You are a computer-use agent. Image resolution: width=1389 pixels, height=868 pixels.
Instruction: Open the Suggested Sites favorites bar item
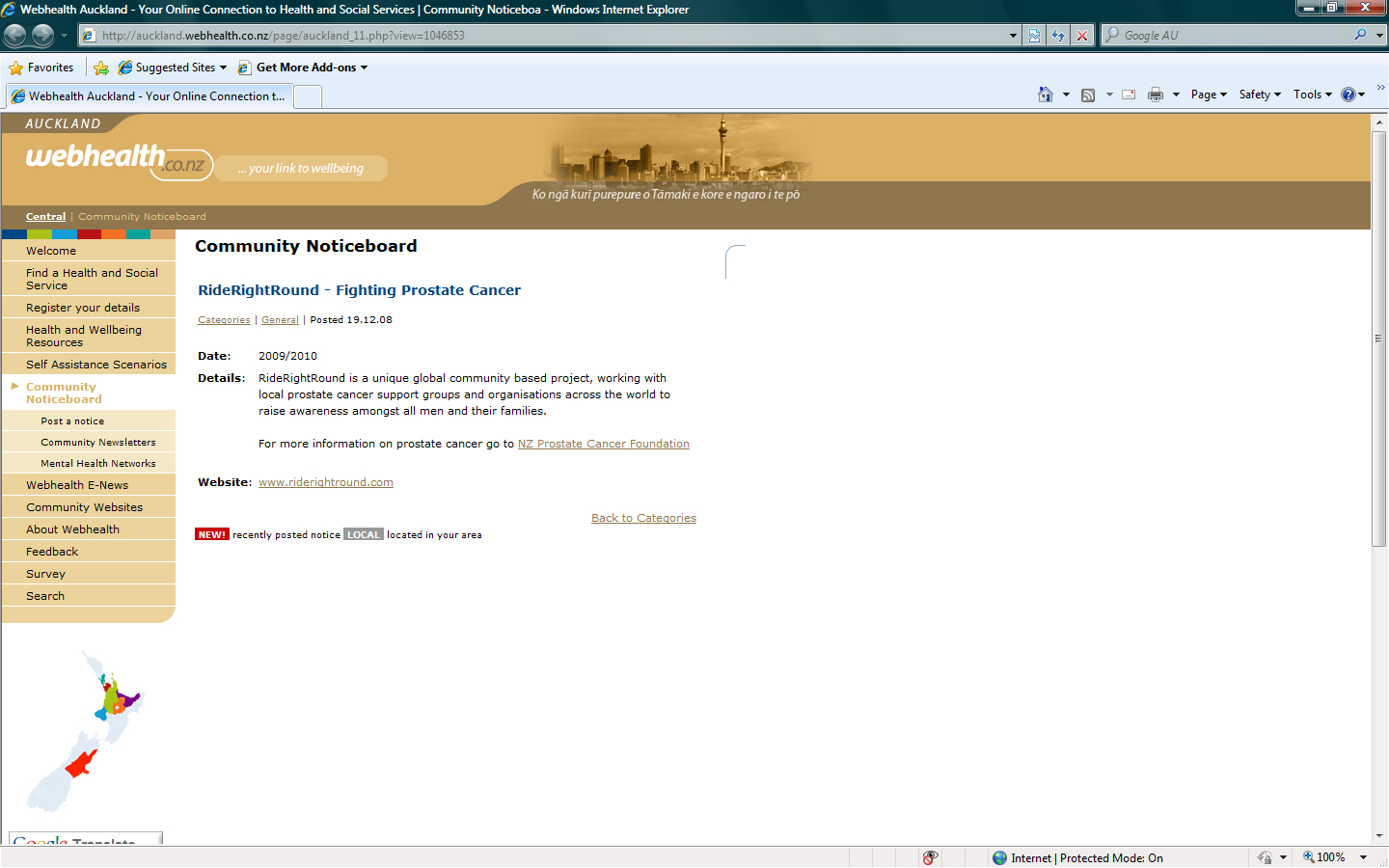[172, 68]
